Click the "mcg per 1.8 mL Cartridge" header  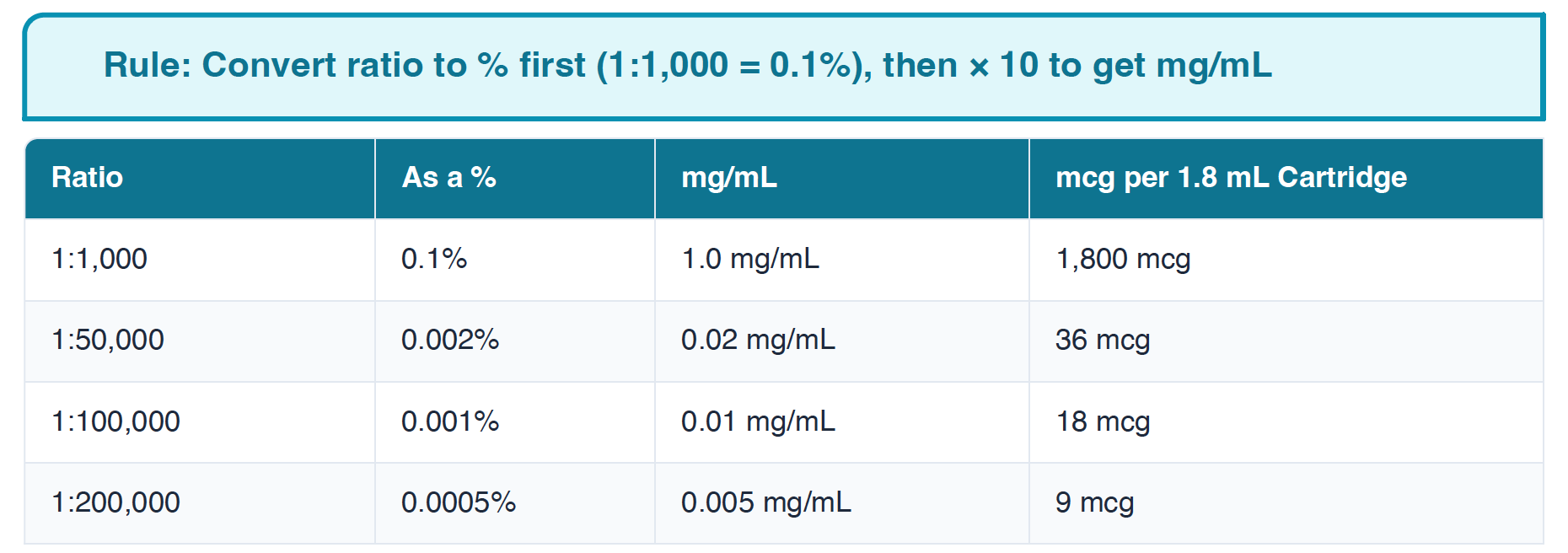tap(1231, 178)
